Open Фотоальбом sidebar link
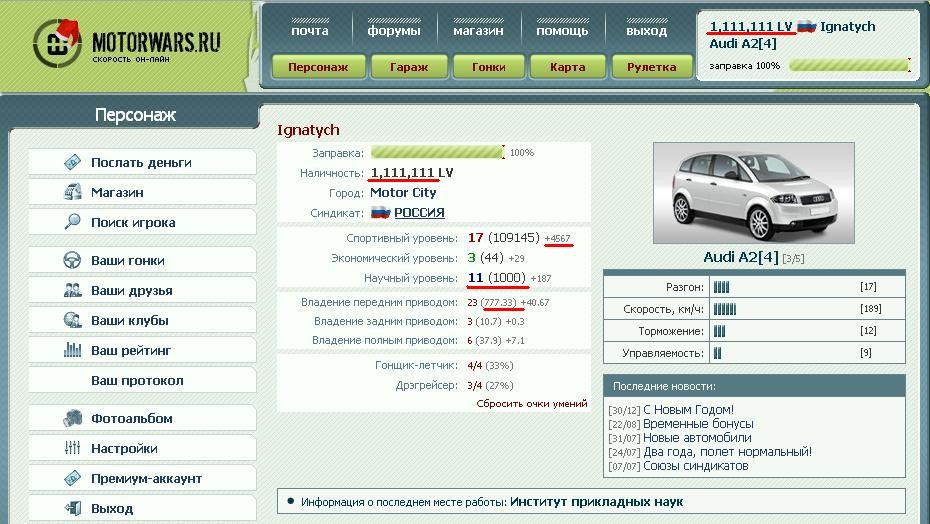 [x=142, y=418]
